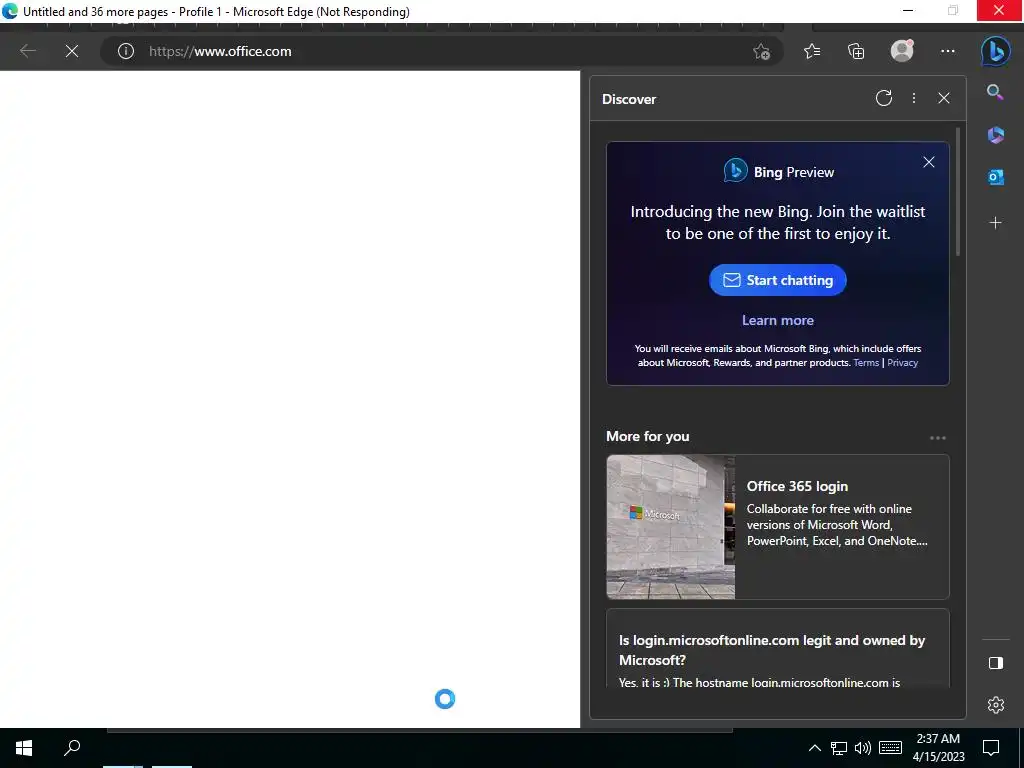Stop loading the page

tap(72, 51)
